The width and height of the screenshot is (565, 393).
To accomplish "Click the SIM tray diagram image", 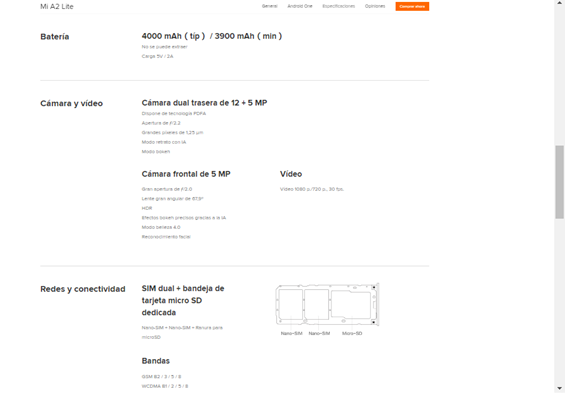I will 327,305.
